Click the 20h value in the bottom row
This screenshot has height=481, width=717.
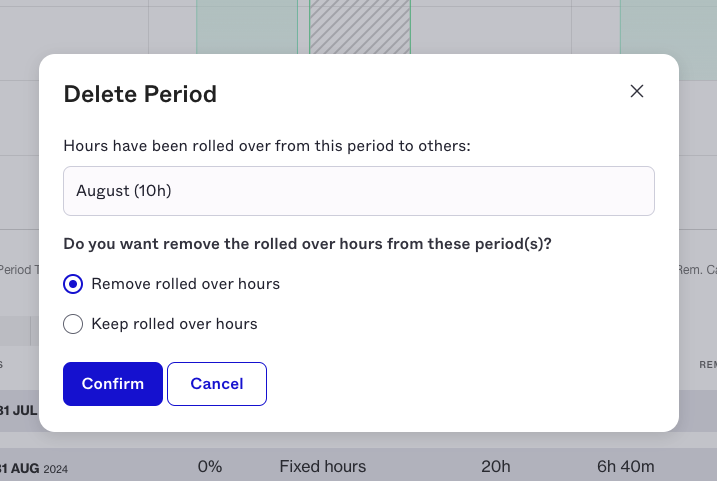click(x=496, y=466)
